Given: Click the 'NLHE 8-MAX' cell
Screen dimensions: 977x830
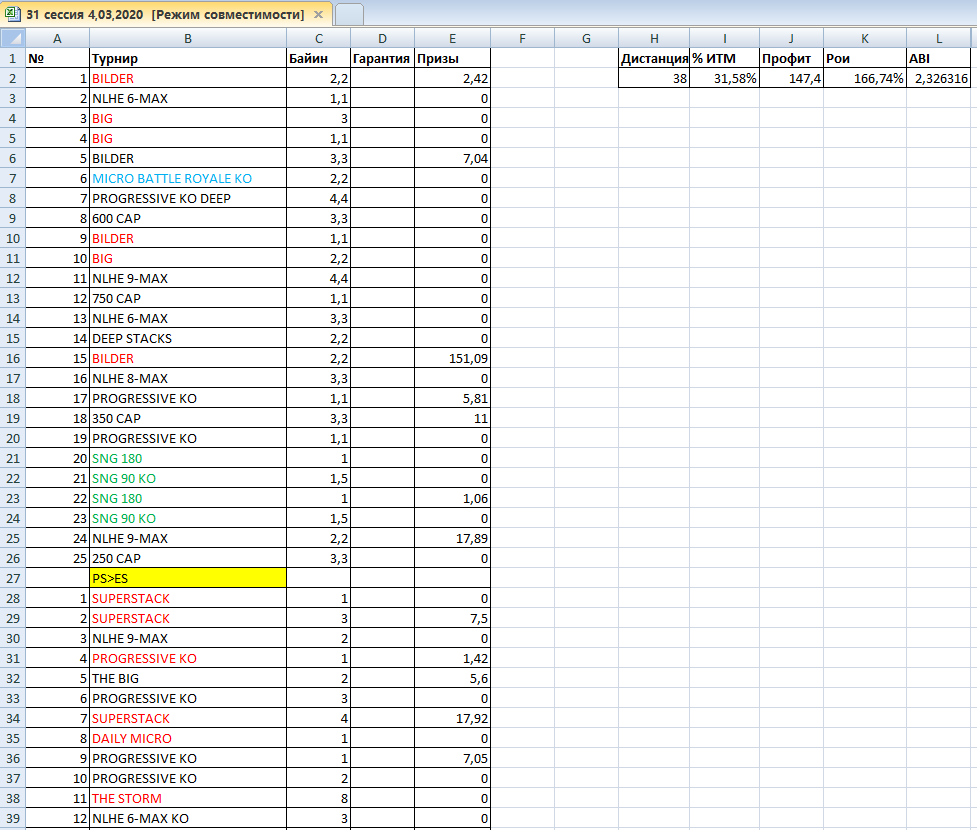Looking at the screenshot, I should click(x=188, y=378).
